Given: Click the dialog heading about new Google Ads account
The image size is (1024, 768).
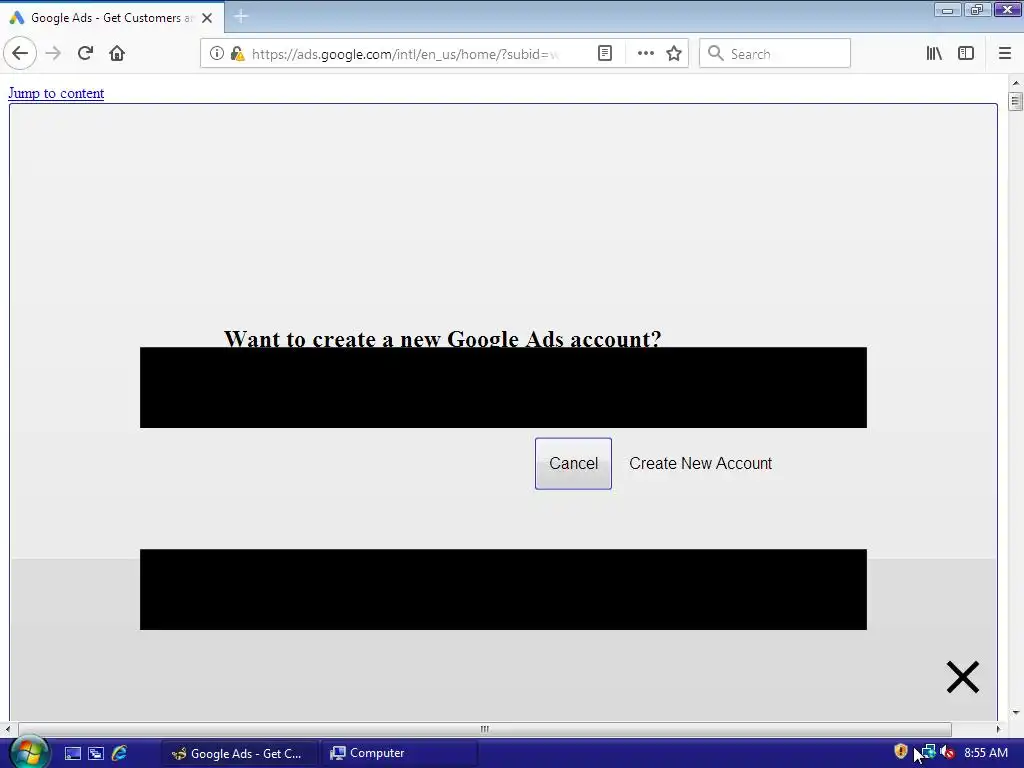Looking at the screenshot, I should pos(442,338).
